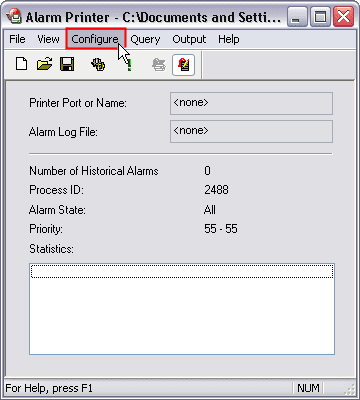
Task: Click the Open folder toolbar icon
Action: point(44,64)
